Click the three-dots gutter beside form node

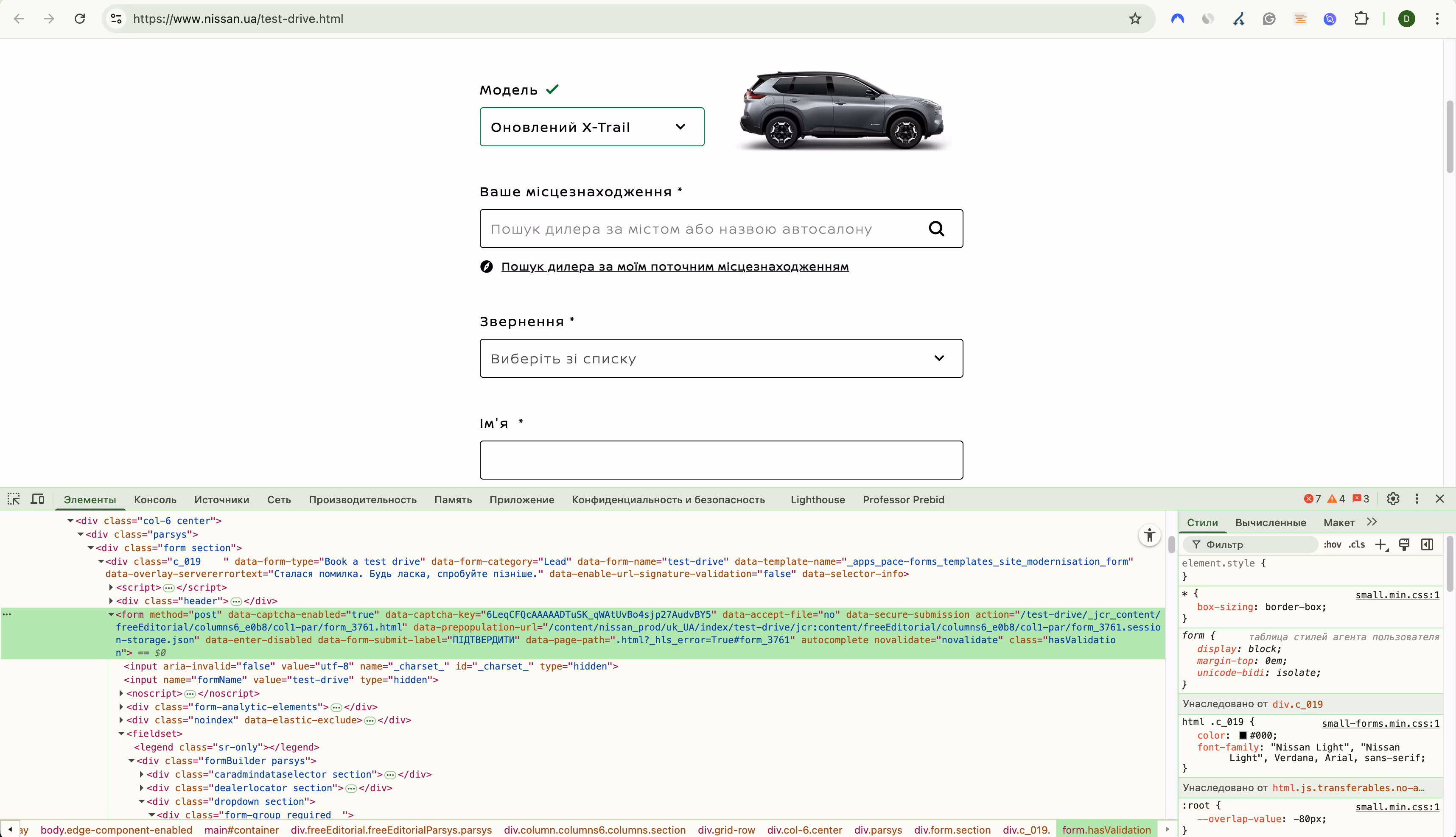7,614
